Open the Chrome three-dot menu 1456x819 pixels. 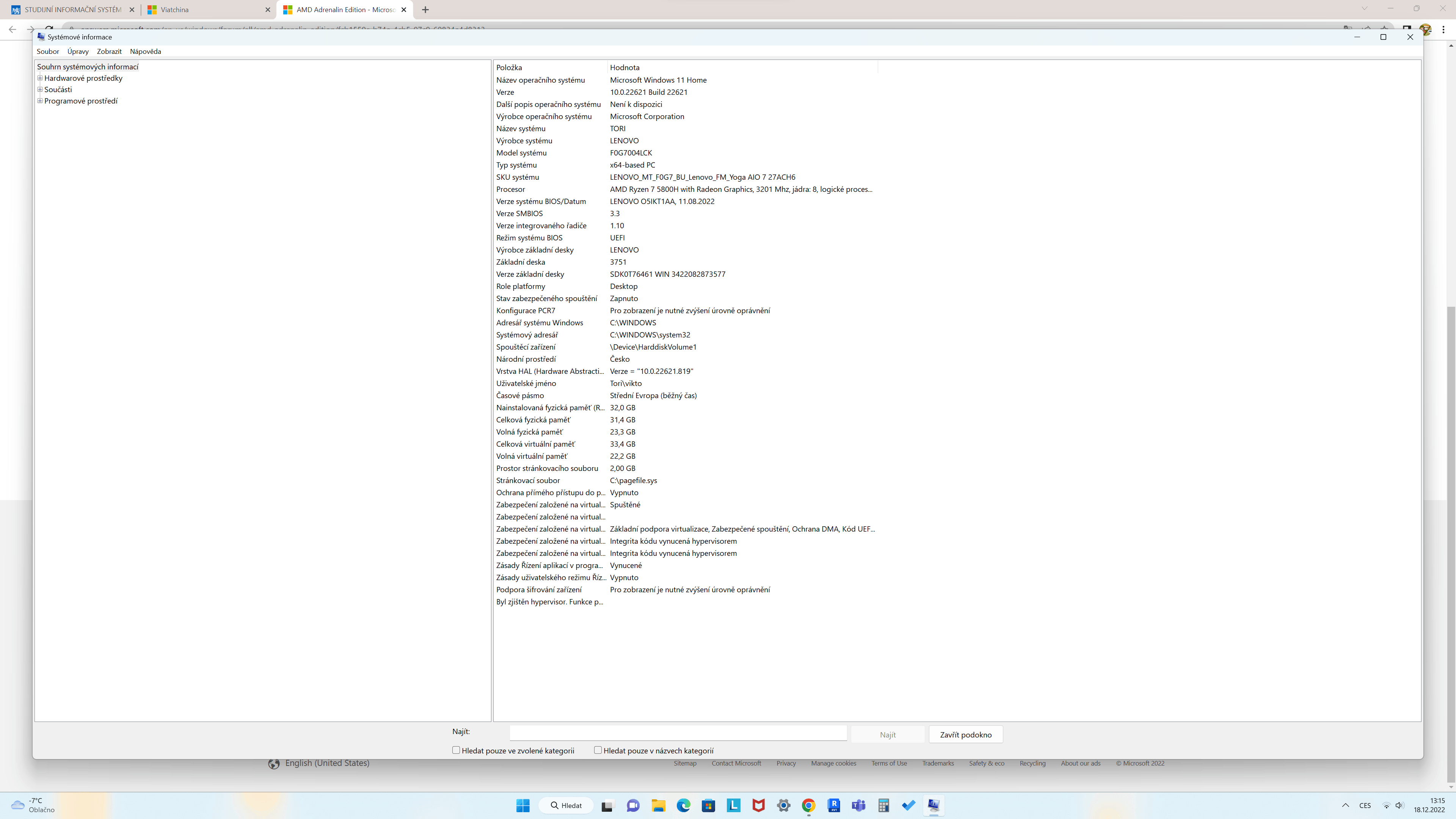point(1443,30)
